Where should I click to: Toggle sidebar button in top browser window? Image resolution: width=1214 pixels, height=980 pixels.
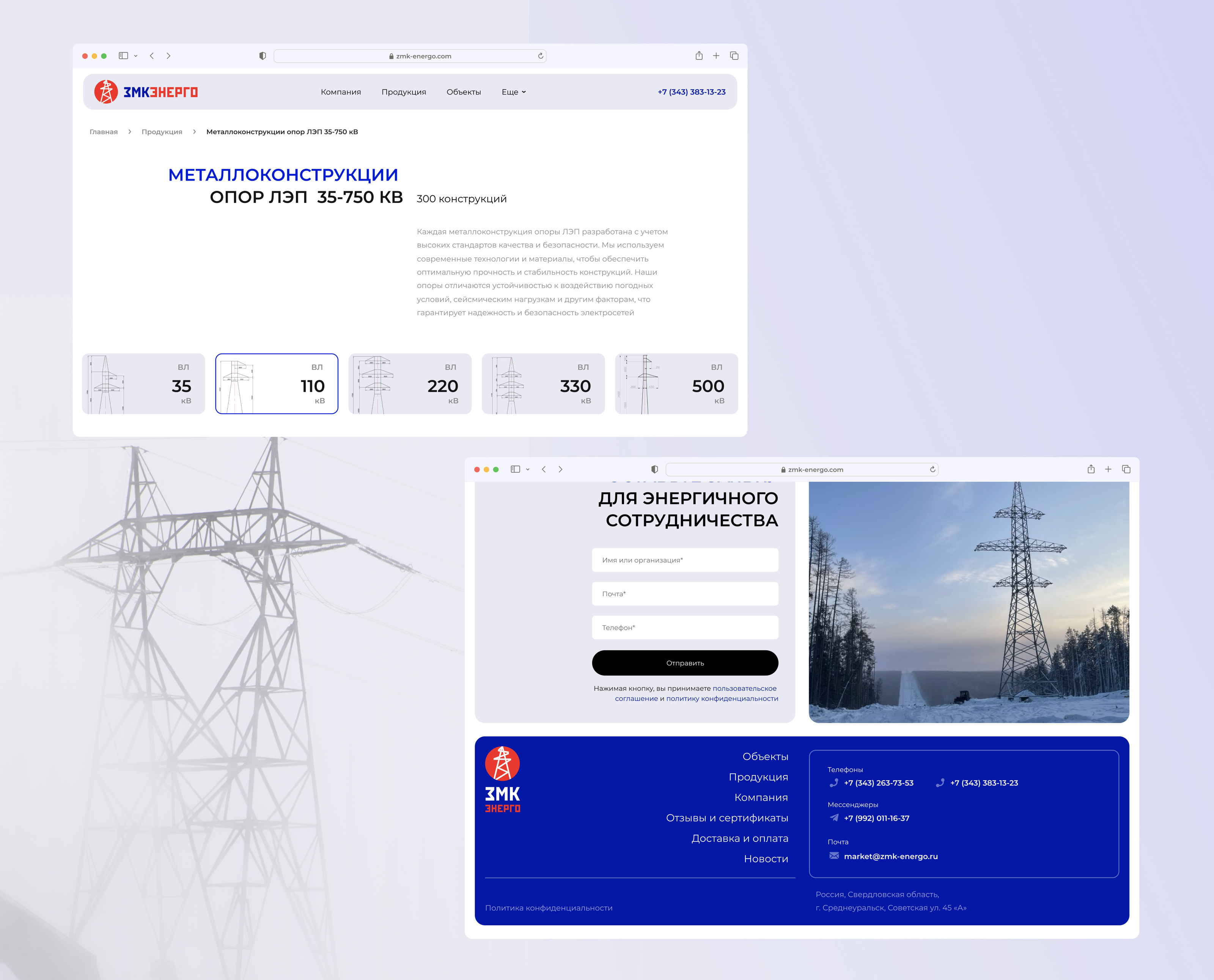pos(123,56)
